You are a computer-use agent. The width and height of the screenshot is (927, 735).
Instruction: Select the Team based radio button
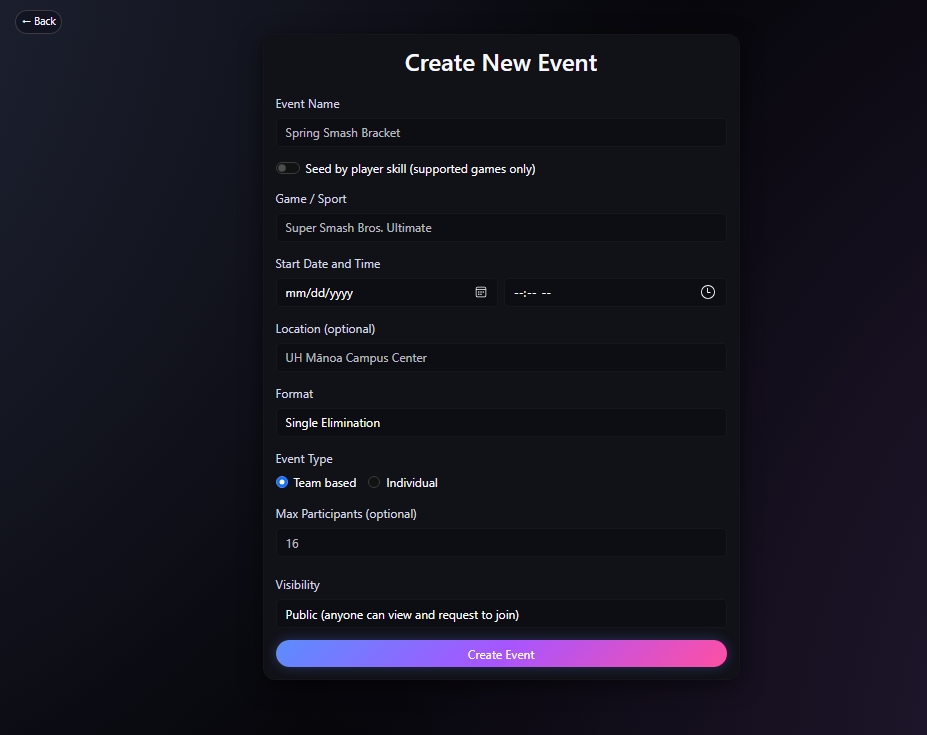[x=282, y=482]
